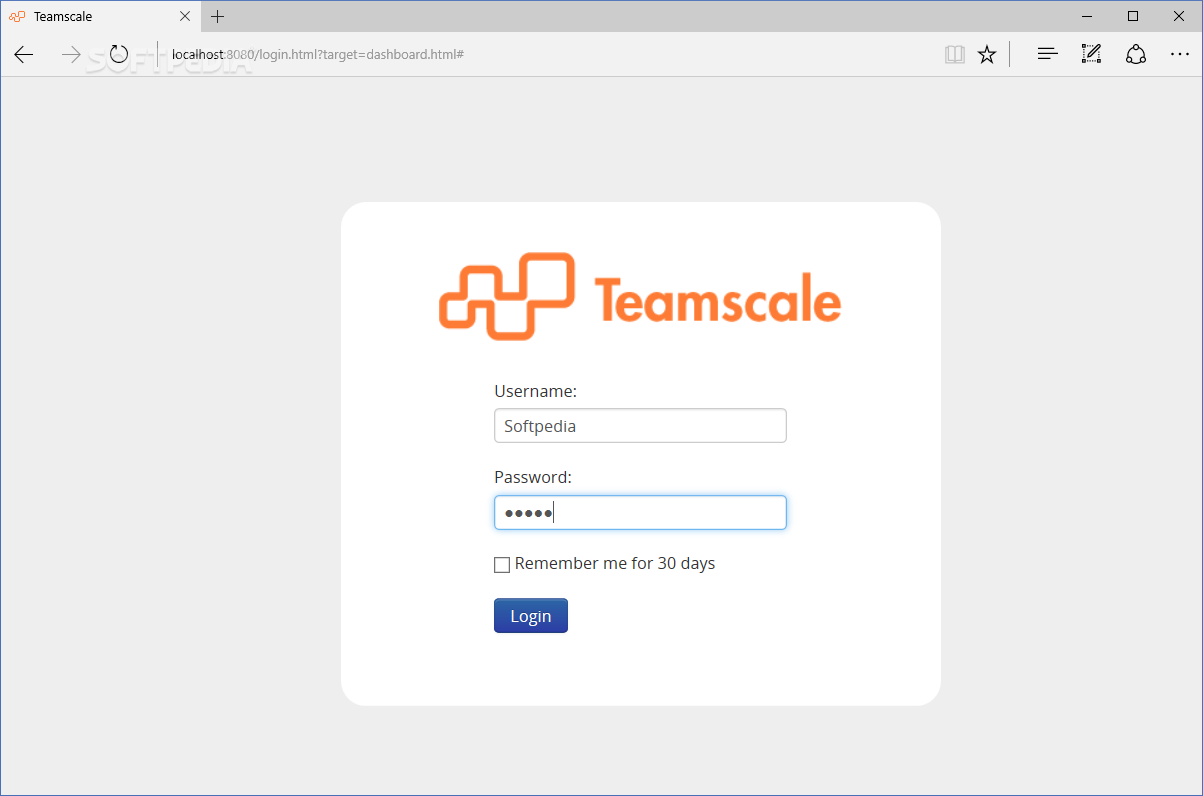This screenshot has height=796, width=1203.
Task: Open the Share icon in toolbar
Action: [x=1136, y=54]
